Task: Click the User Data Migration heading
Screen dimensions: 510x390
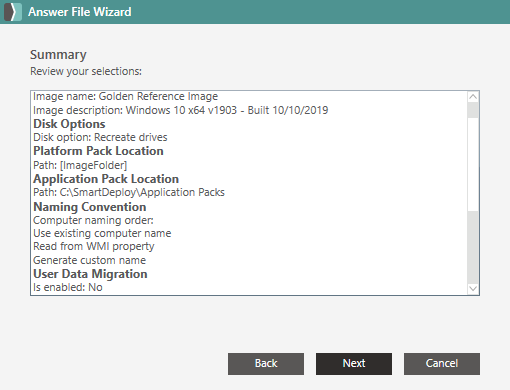Action: pos(90,274)
